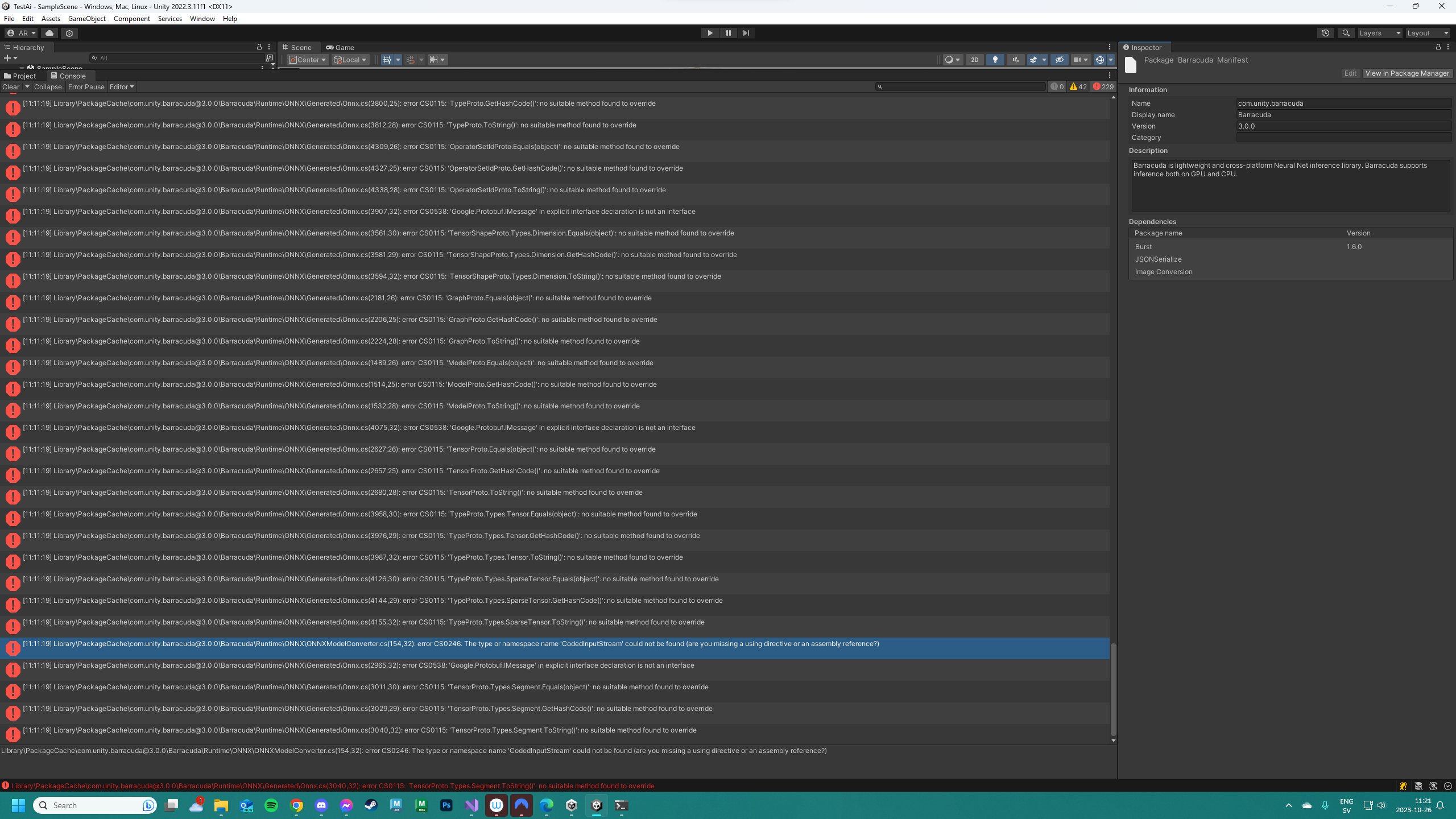
Task: Open the Layout dropdown
Action: [x=1427, y=33]
